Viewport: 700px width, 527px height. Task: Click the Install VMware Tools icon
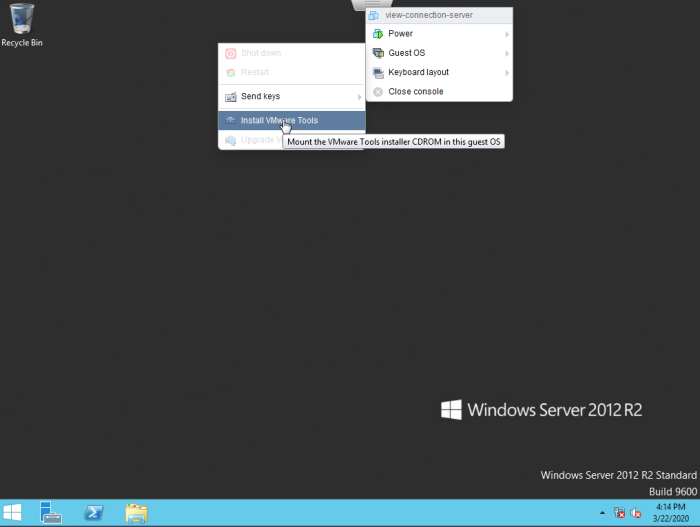[230, 120]
